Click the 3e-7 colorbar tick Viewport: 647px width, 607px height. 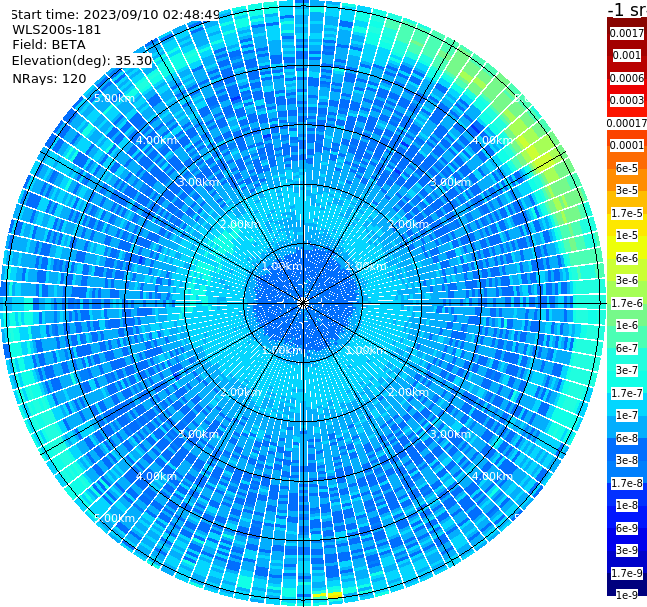[x=627, y=370]
